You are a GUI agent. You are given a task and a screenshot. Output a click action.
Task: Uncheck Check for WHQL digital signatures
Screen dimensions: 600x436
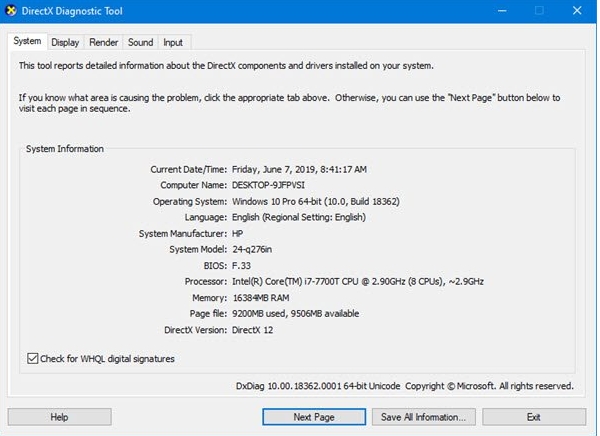coord(33,358)
